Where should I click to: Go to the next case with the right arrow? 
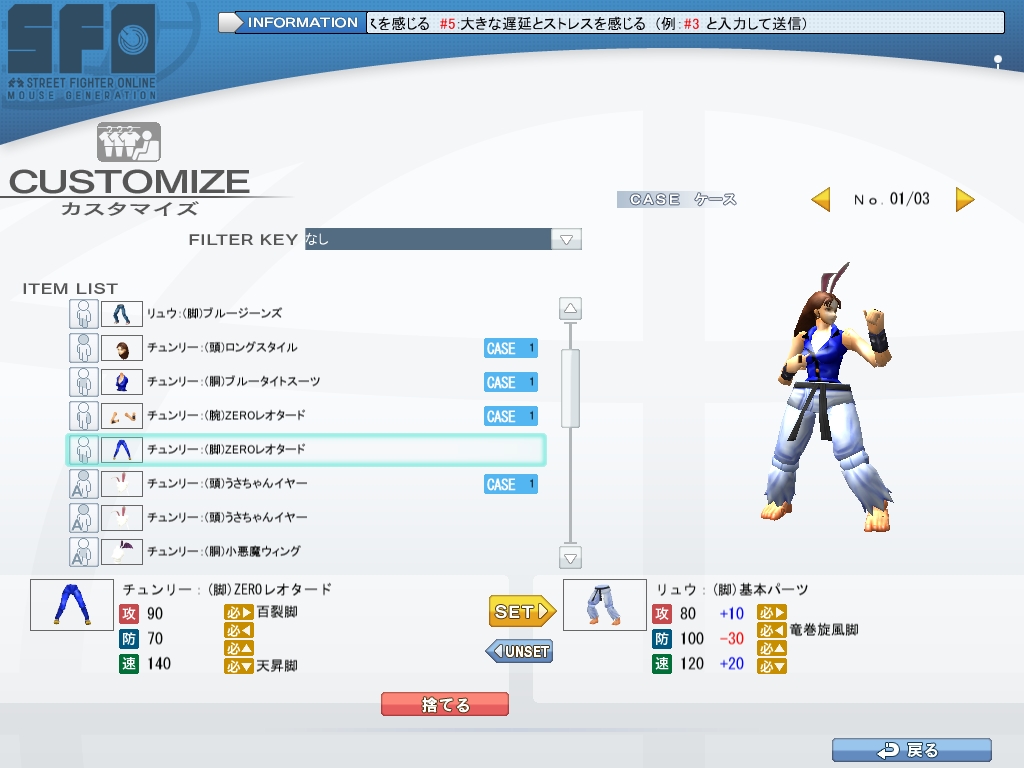coord(965,199)
